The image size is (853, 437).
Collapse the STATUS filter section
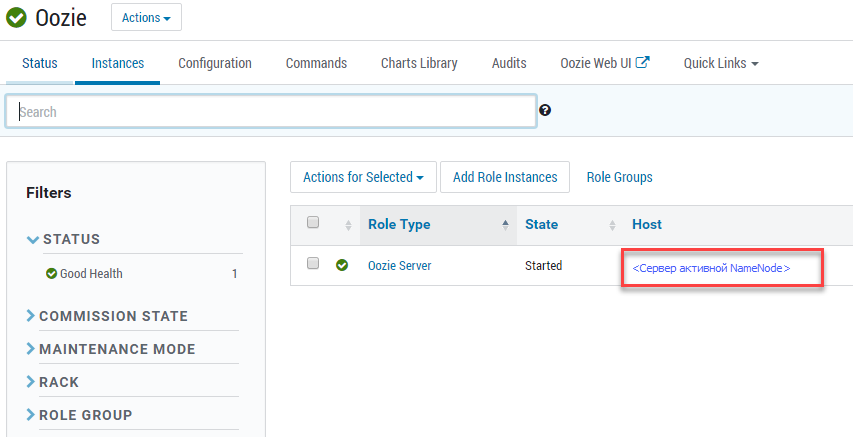pos(33,240)
